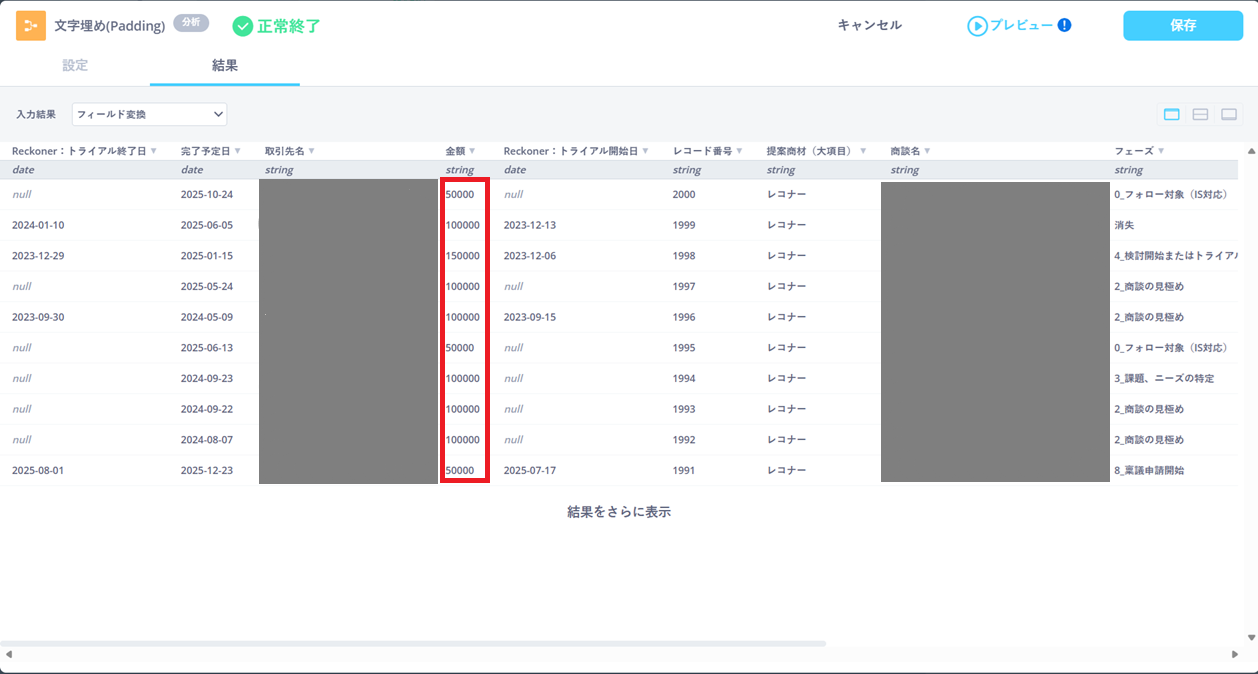Select the split-panel layout view icon

[1200, 115]
